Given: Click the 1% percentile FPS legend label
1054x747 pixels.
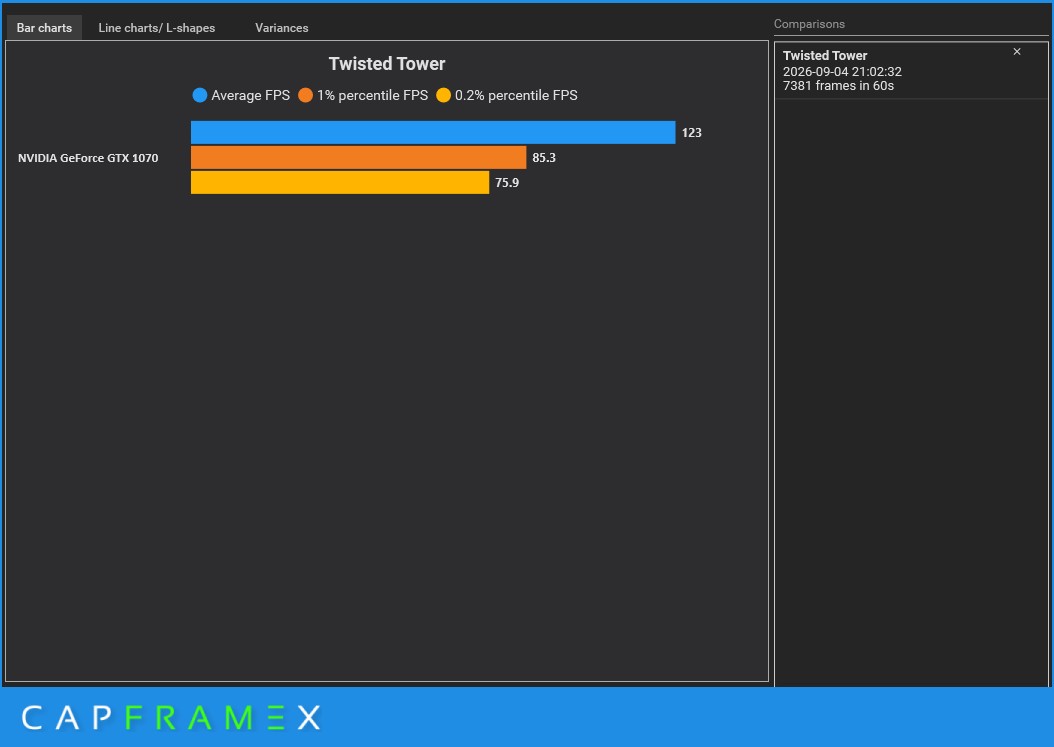Looking at the screenshot, I should click(372, 95).
